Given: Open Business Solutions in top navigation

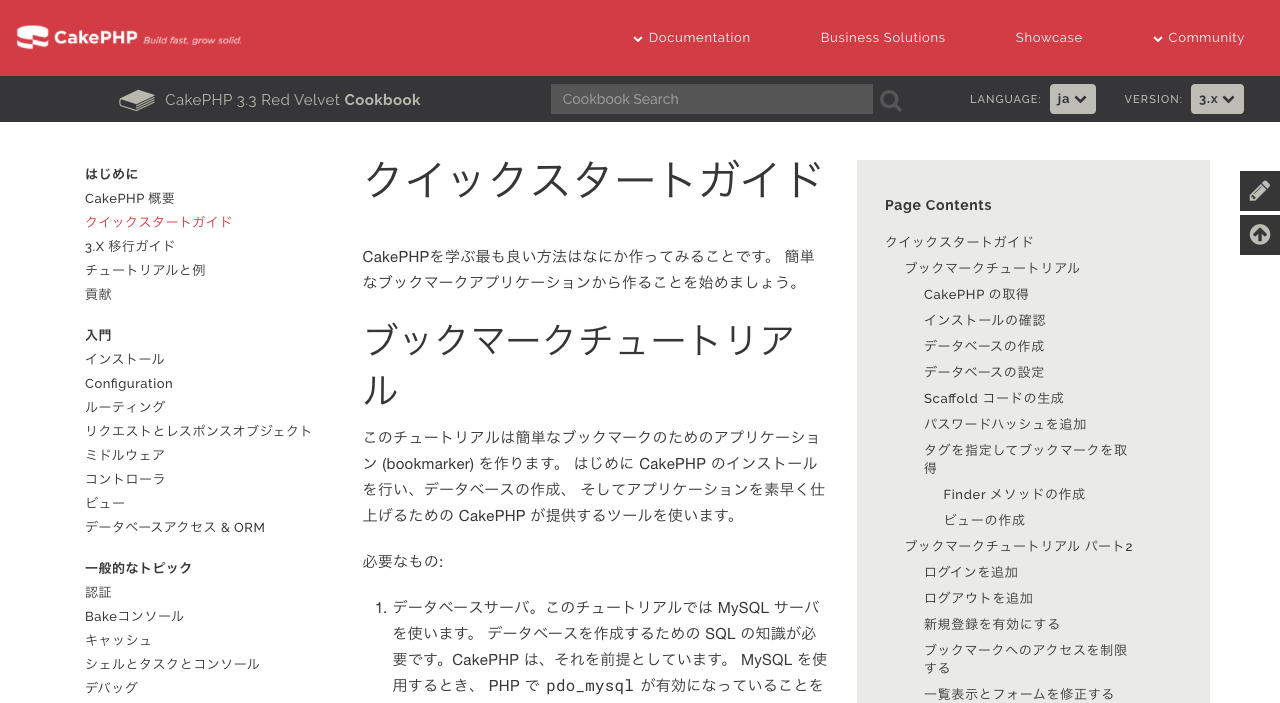Looking at the screenshot, I should click(x=883, y=38).
